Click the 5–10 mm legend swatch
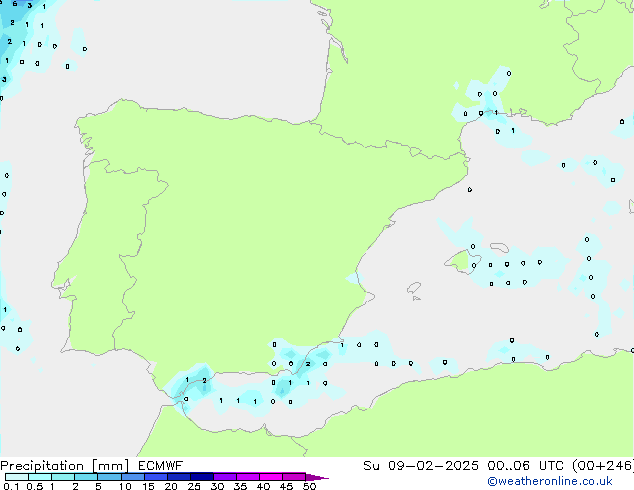The image size is (634, 490). point(109,477)
